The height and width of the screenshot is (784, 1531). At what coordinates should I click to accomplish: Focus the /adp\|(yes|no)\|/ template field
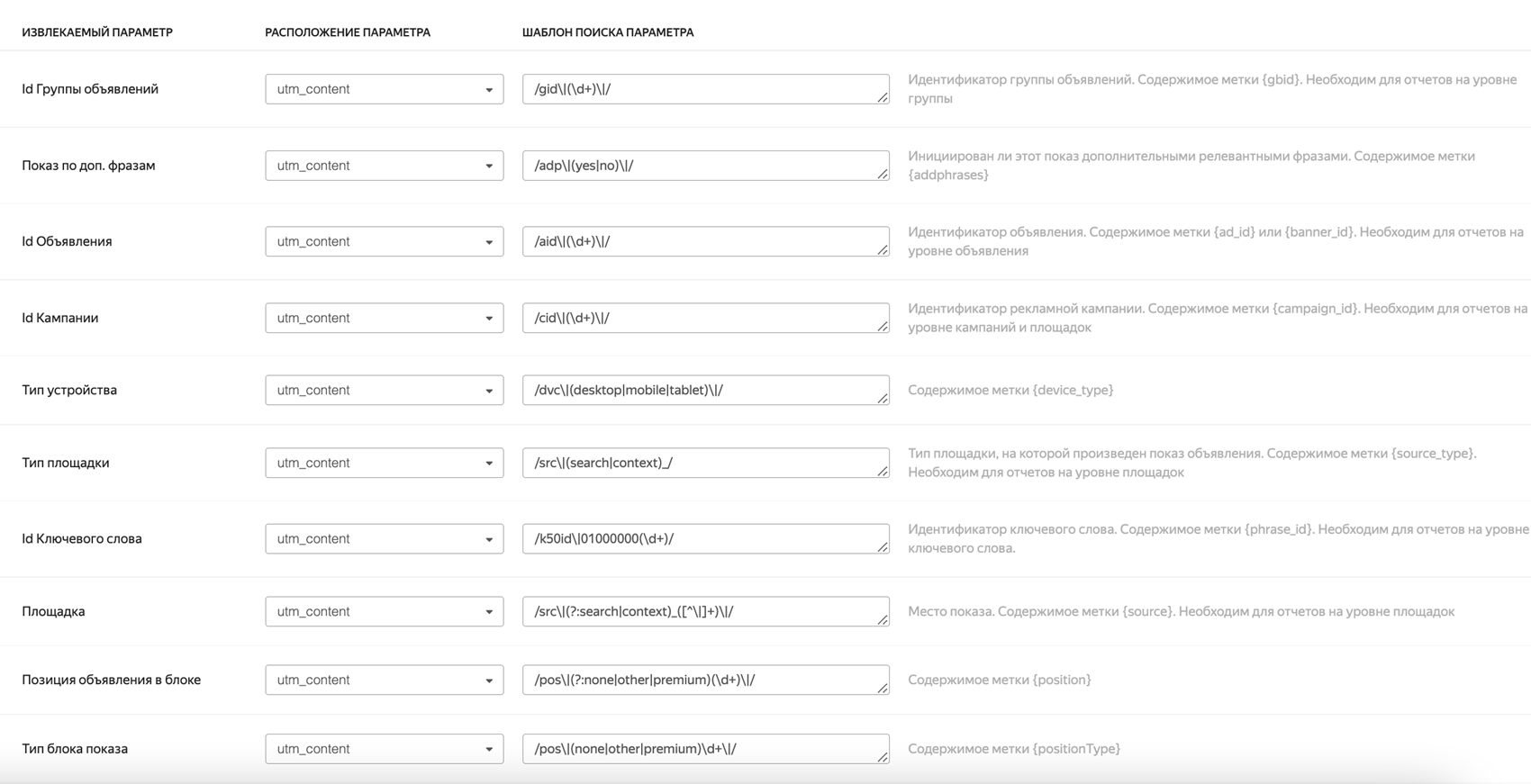coord(706,166)
